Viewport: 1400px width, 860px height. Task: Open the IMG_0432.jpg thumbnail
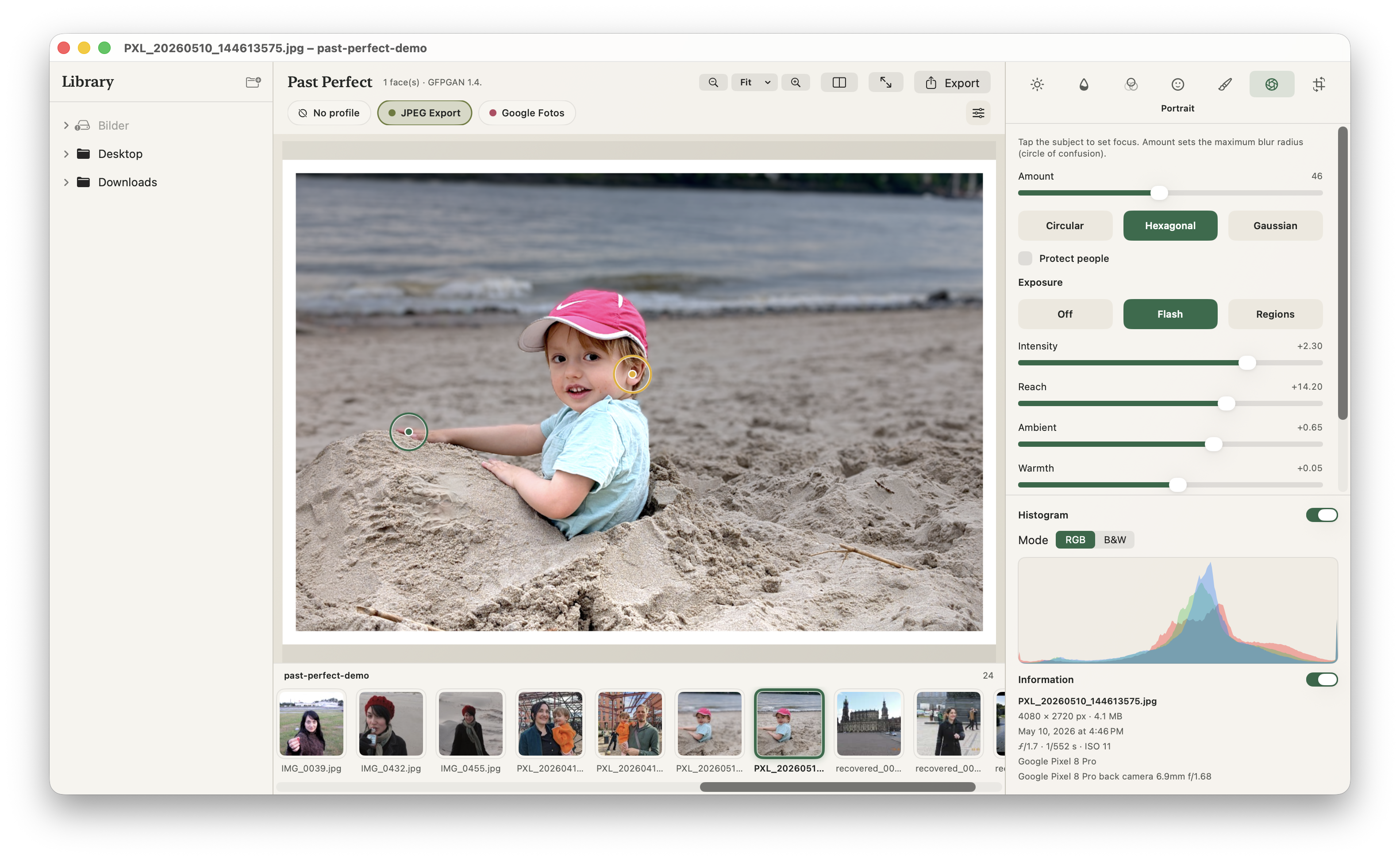tap(391, 723)
